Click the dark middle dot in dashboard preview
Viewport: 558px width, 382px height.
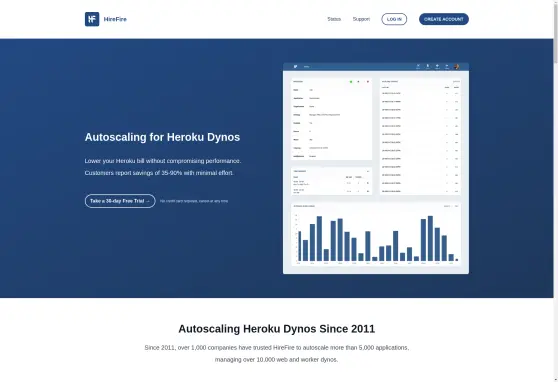click(358, 82)
